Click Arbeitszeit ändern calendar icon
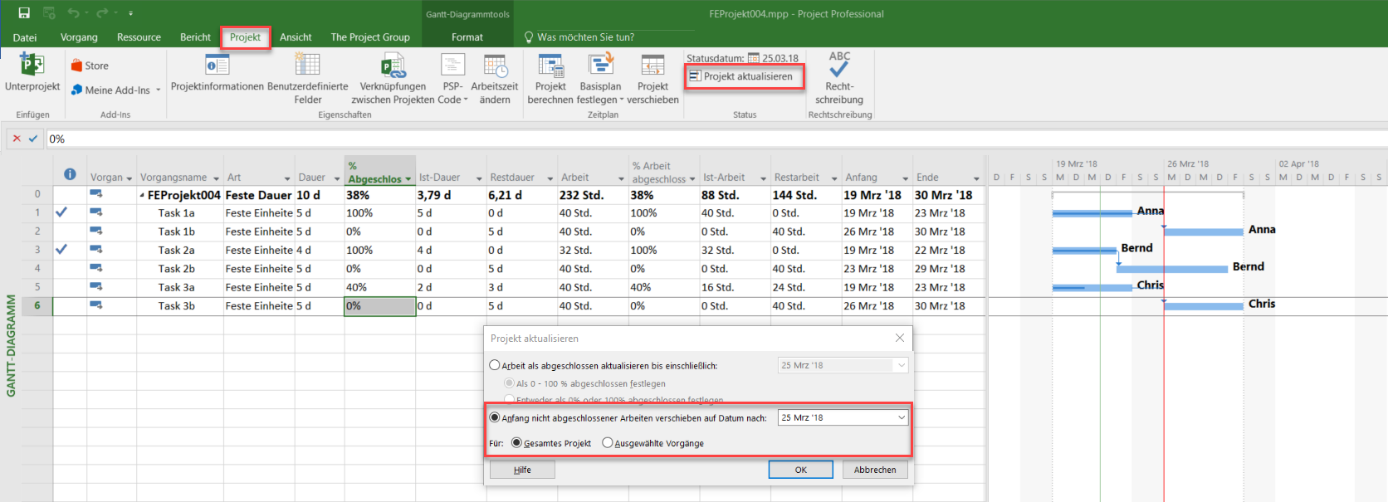 click(495, 66)
